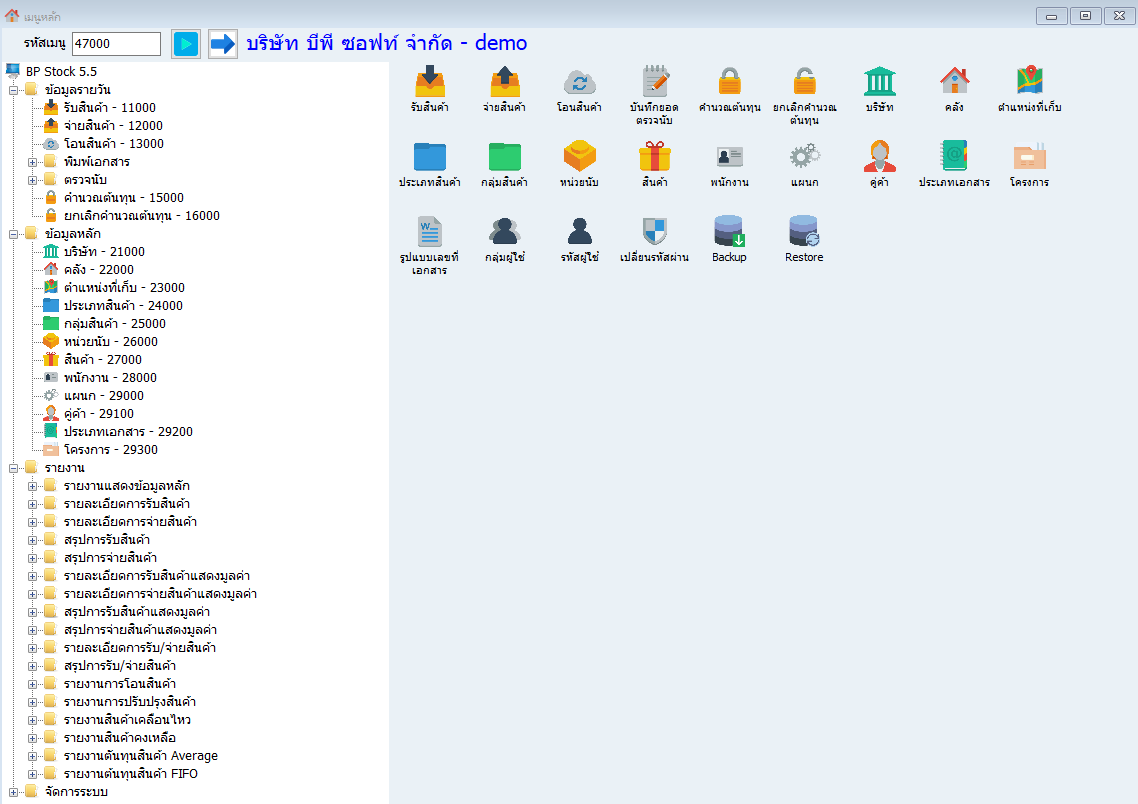
Task: Open the รับสินค้า receive goods icon
Action: [x=430, y=81]
